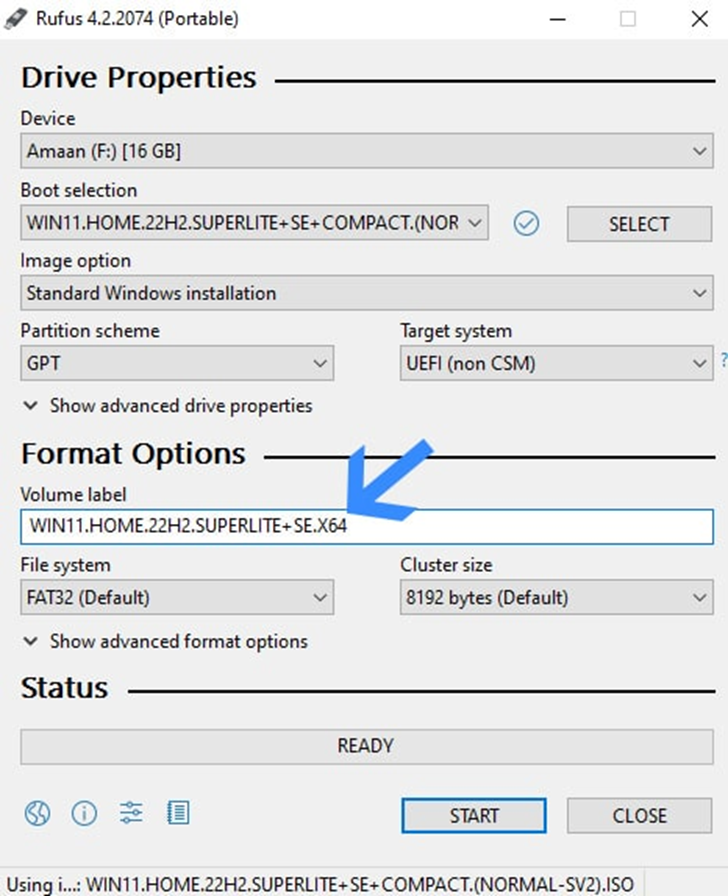Click the Boot selection label

79,190
